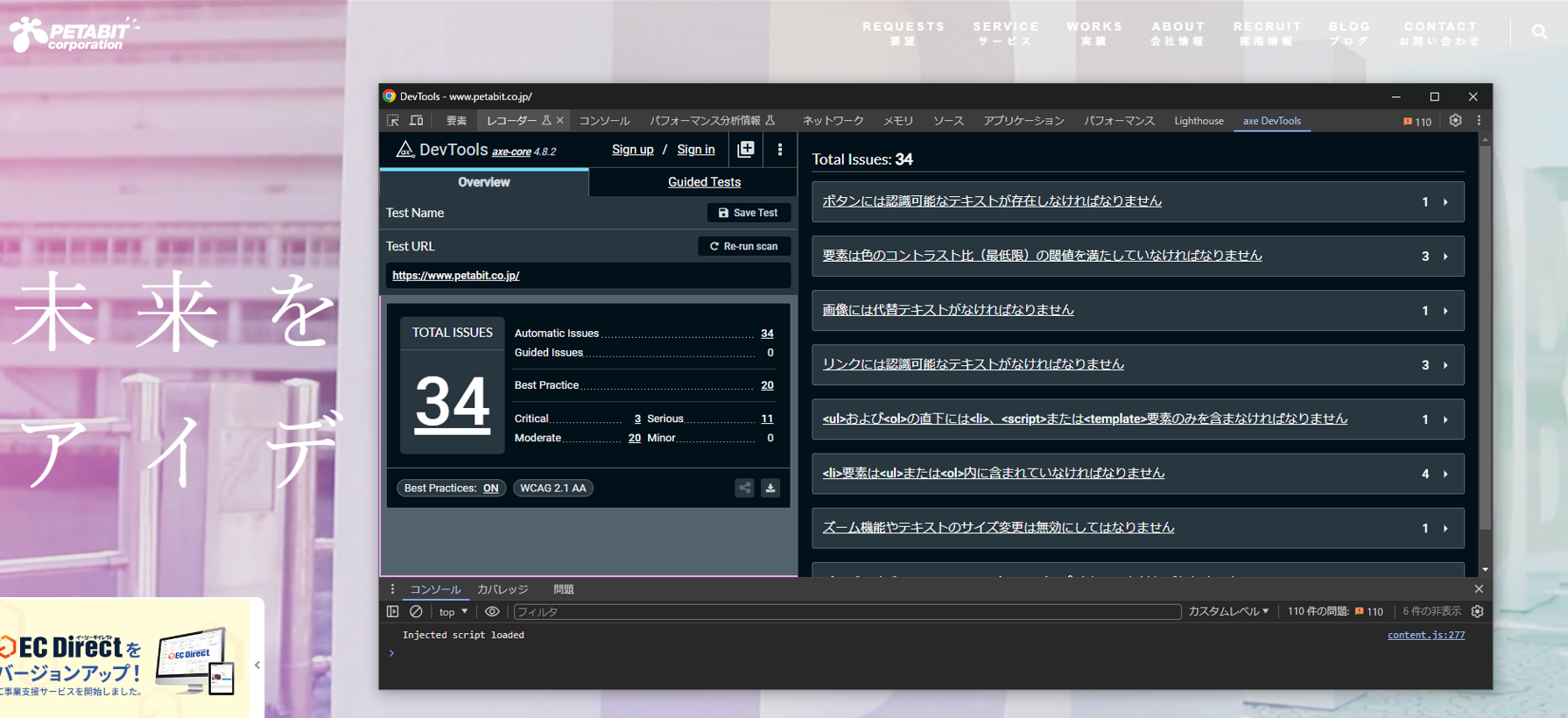
Task: Open the axe DevTools options kebab menu
Action: [780, 150]
